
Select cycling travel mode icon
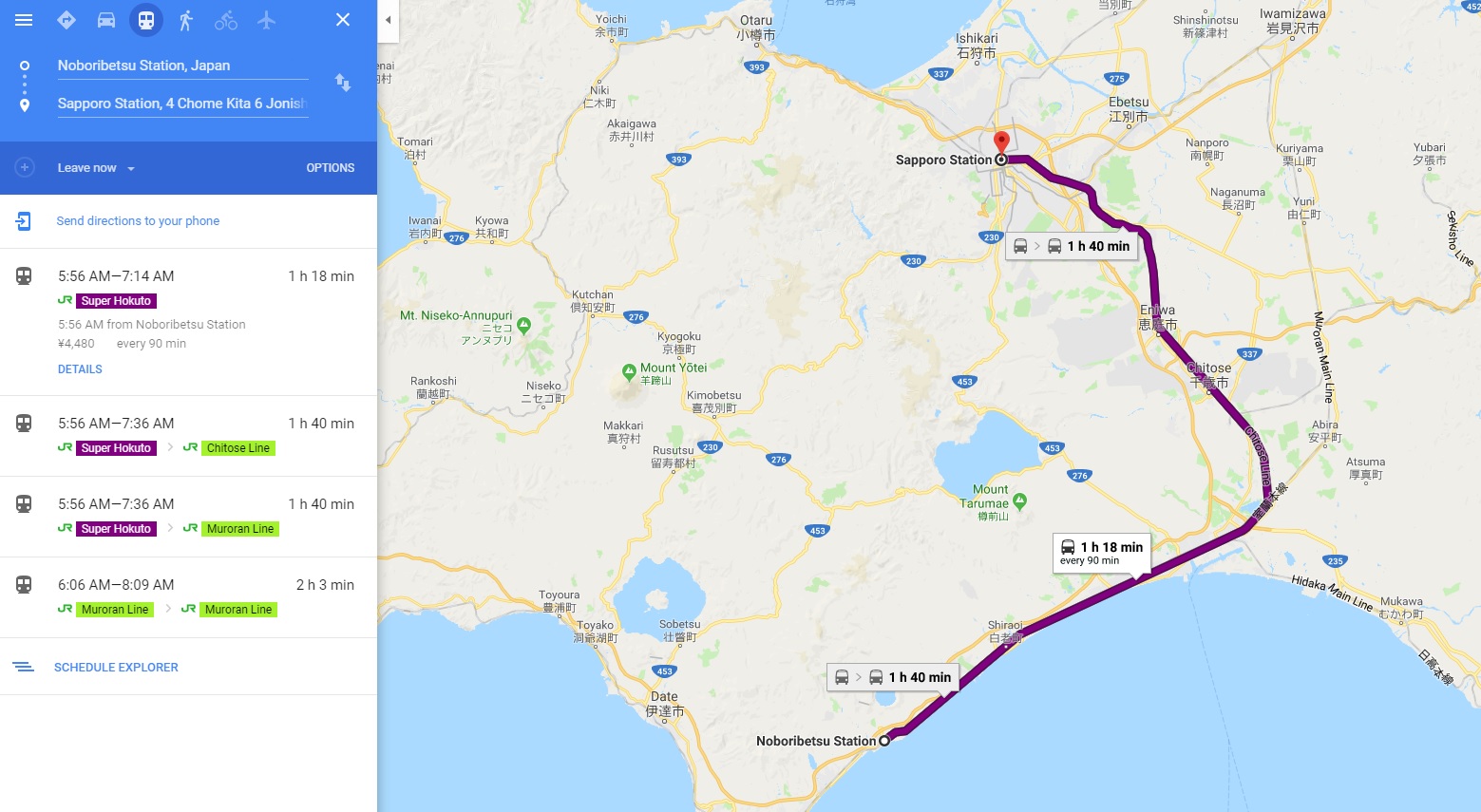coord(226,20)
